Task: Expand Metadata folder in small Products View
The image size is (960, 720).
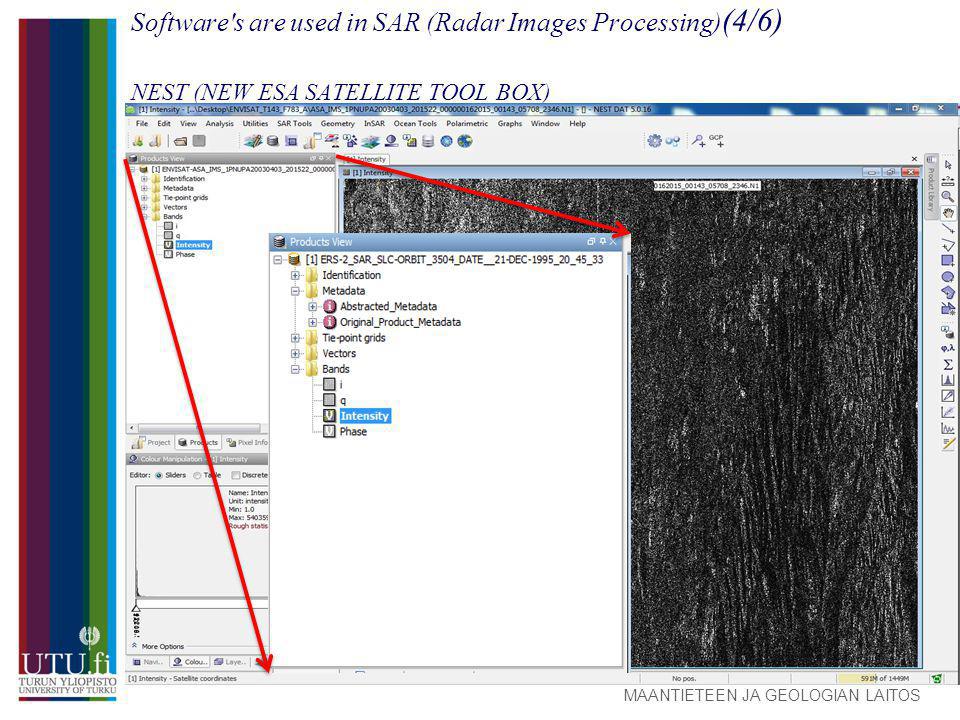Action: [144, 189]
